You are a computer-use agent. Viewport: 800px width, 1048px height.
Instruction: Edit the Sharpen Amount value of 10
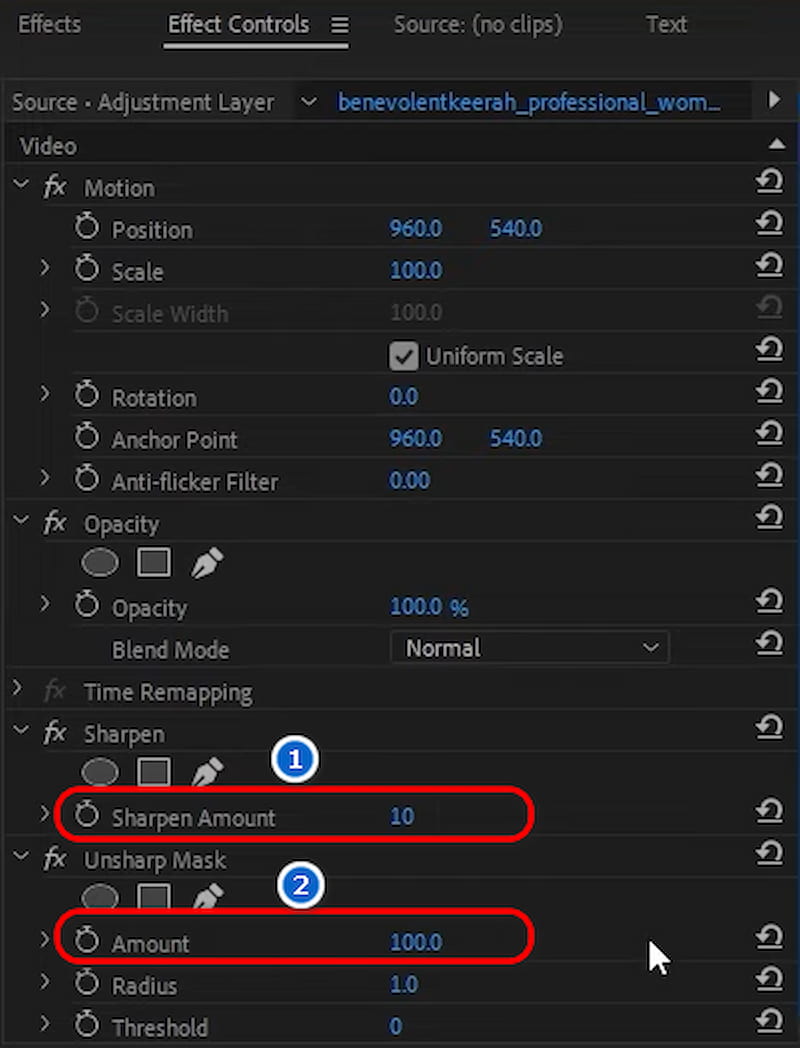coord(402,816)
